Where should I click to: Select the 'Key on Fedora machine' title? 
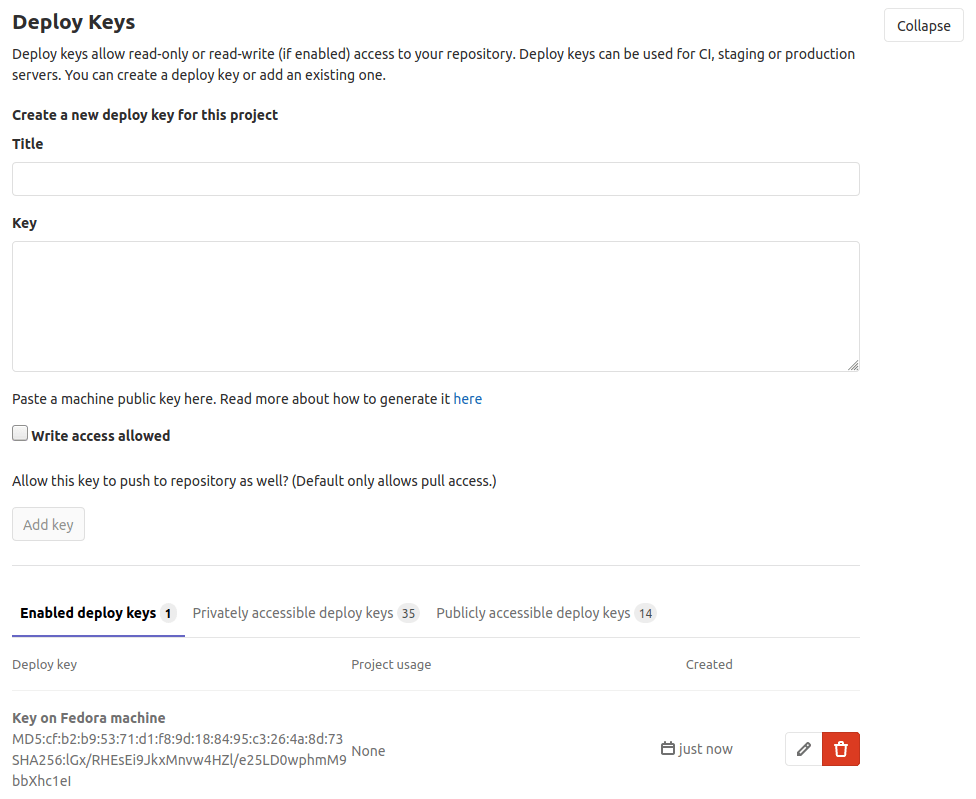pyautogui.click(x=89, y=717)
